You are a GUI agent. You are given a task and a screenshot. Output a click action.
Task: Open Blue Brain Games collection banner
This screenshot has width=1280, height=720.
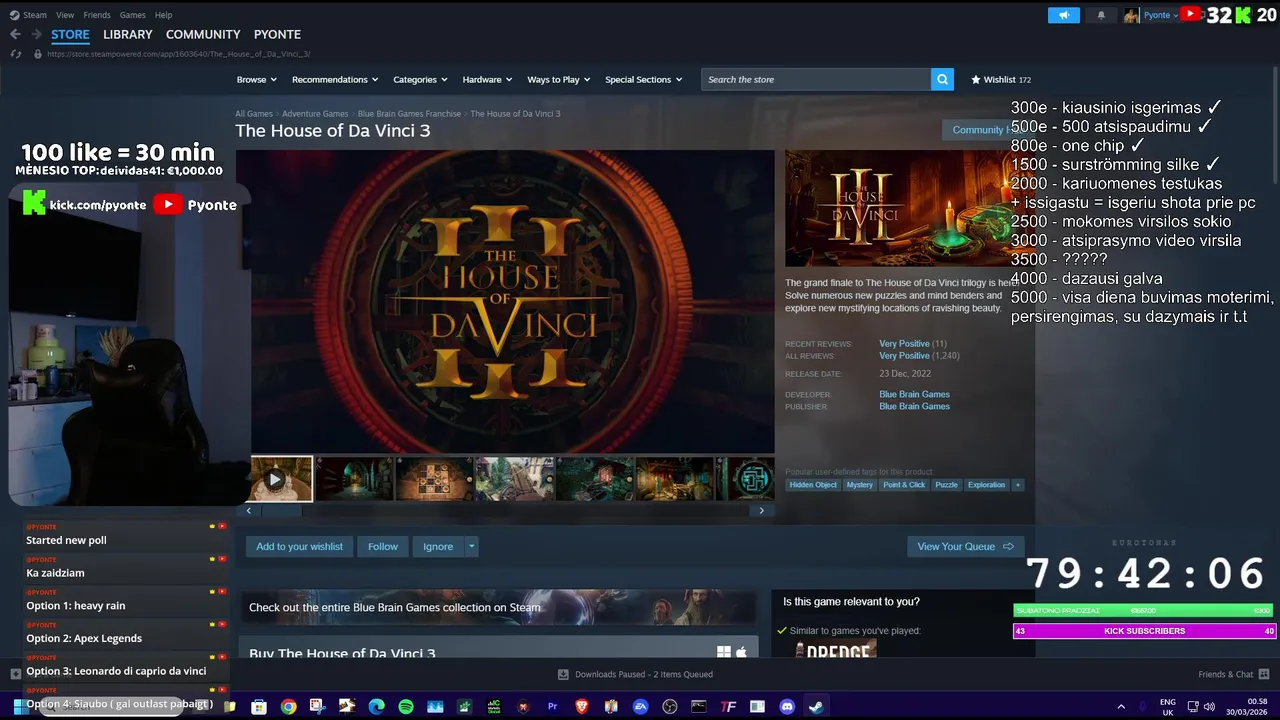click(498, 607)
